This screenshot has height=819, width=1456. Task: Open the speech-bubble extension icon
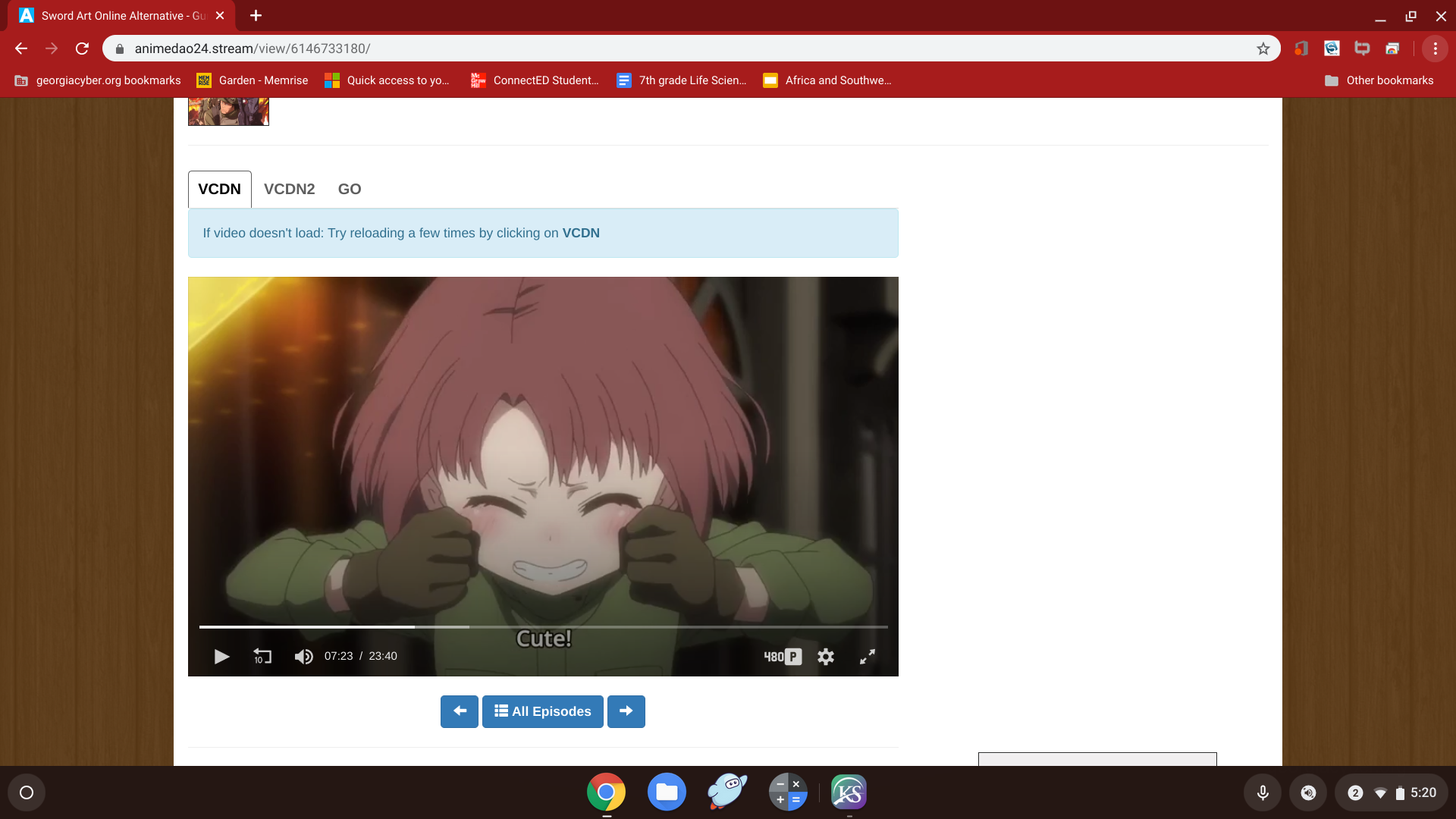click(x=1362, y=49)
